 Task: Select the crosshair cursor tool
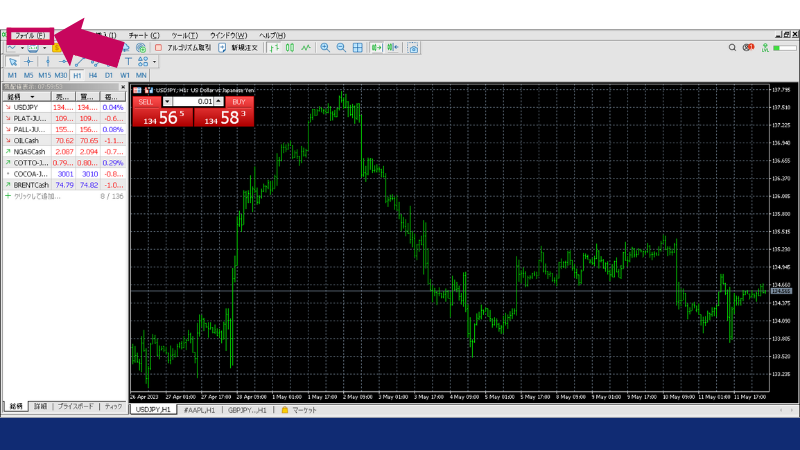click(x=29, y=61)
